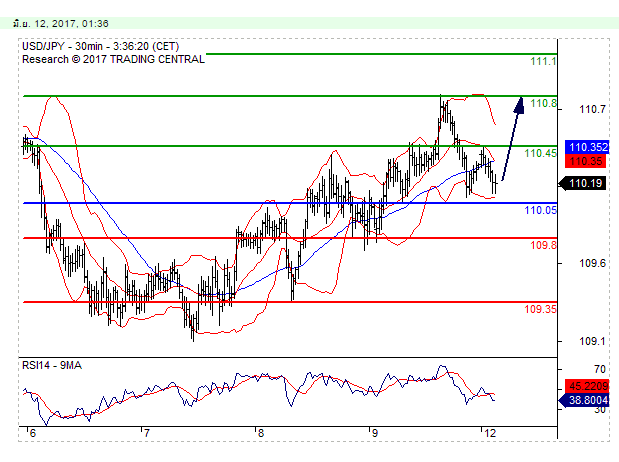This screenshot has height=462, width=619.
Task: Click the green 111.1 resistance label
Action: 543,61
